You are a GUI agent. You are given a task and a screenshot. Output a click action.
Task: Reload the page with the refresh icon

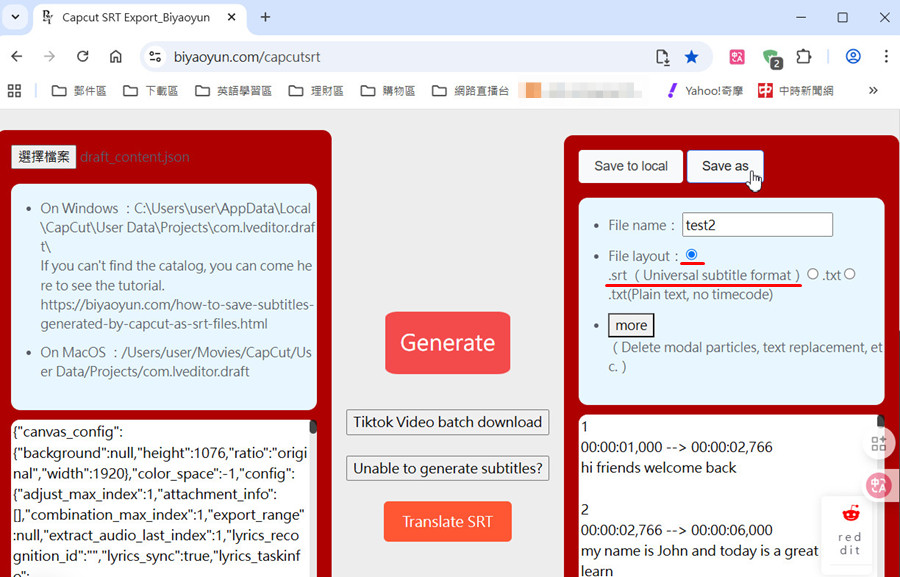[x=83, y=57]
